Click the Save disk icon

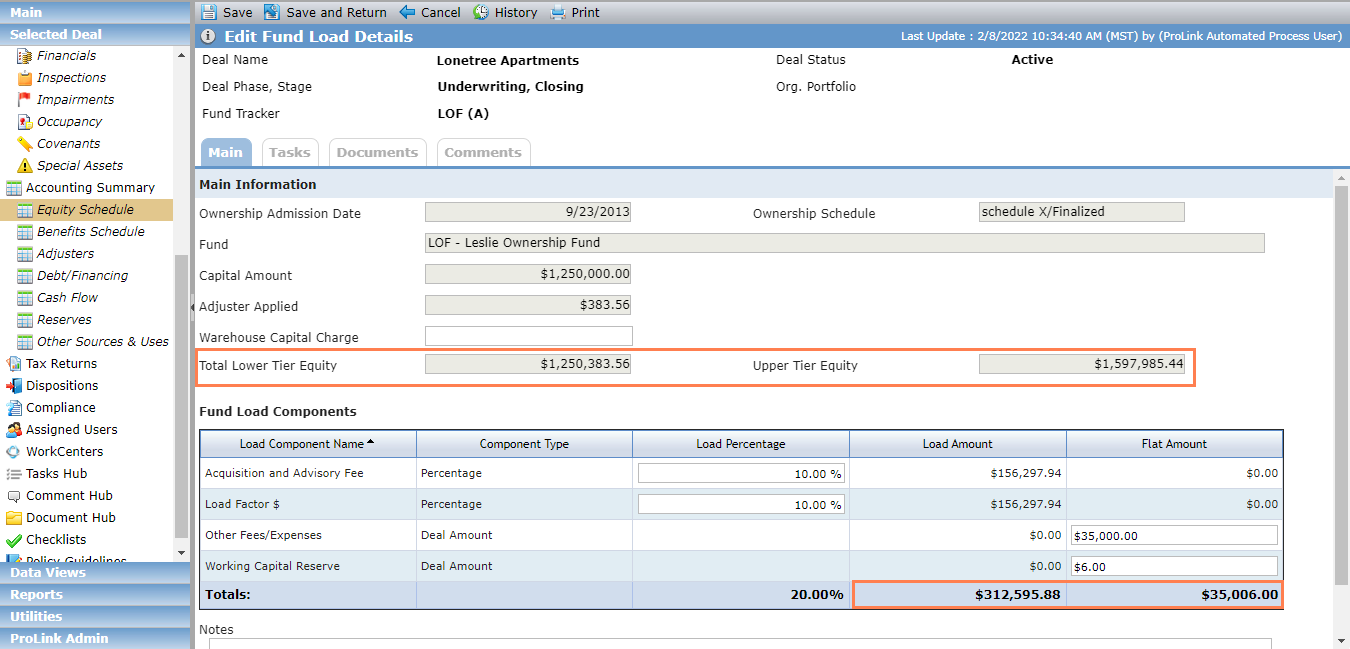point(208,12)
